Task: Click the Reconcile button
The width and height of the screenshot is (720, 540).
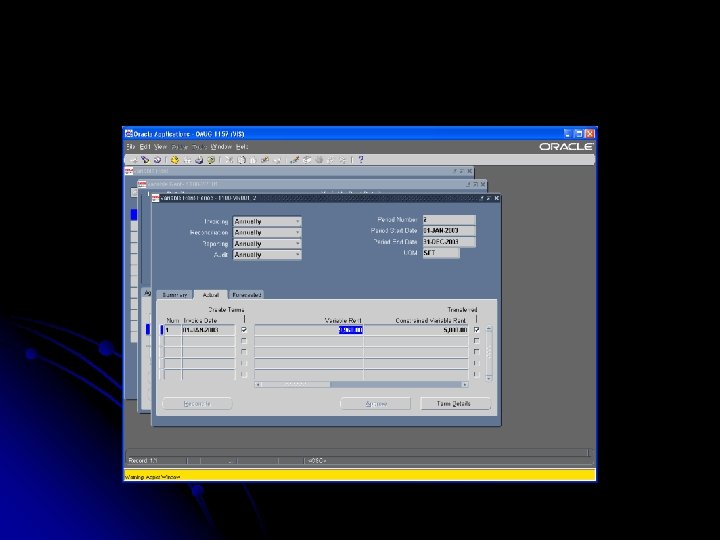Action: coord(197,404)
